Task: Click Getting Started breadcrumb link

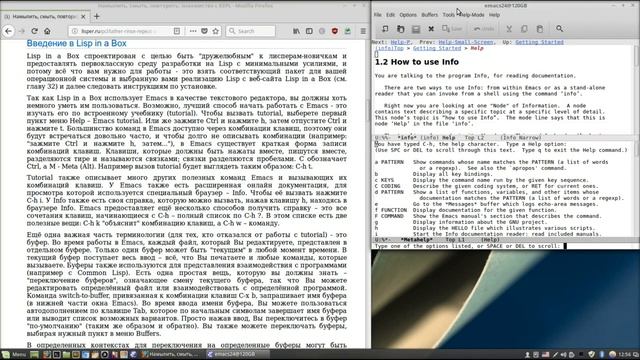Action: [437, 48]
